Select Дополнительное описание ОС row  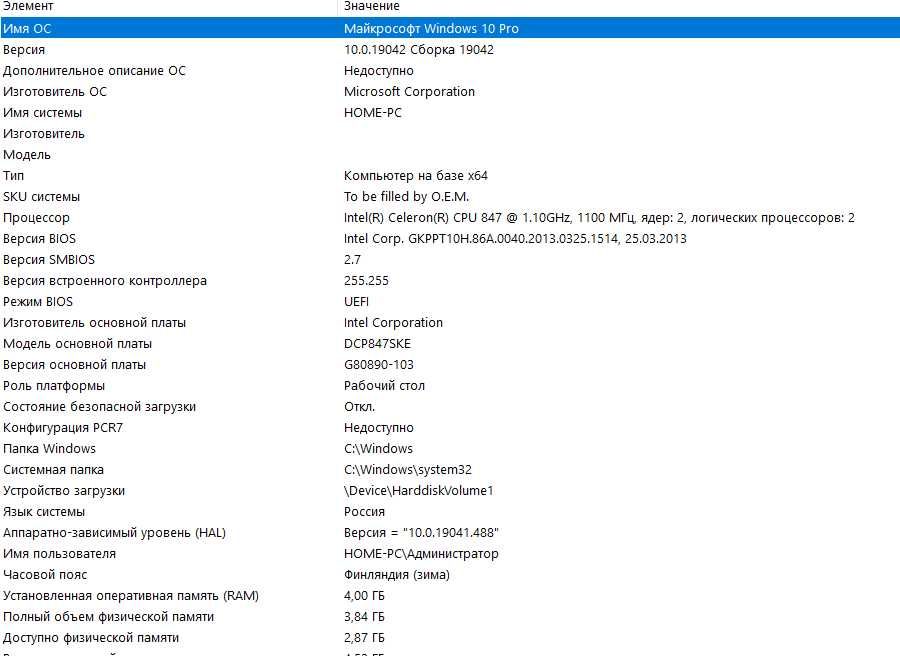pos(94,71)
